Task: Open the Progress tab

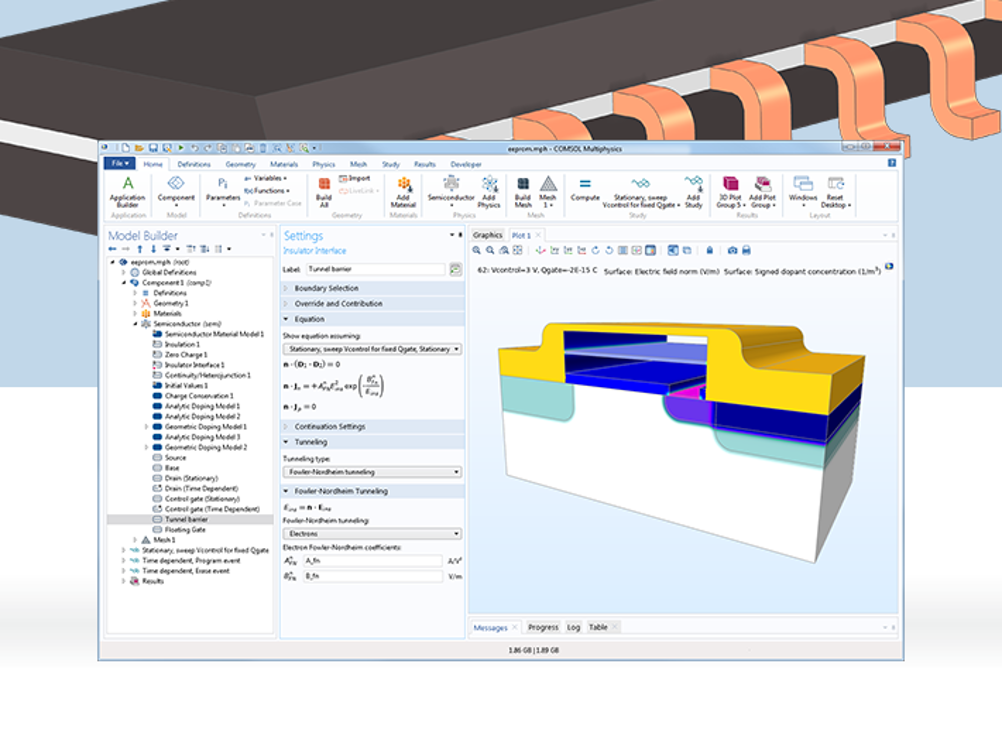Action: (x=543, y=627)
